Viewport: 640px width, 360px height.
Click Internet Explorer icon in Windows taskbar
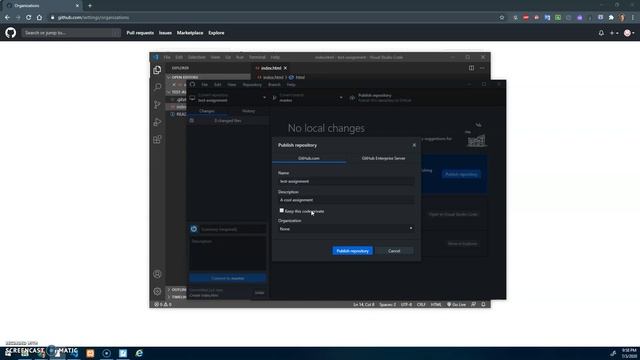pyautogui.click(x=139, y=353)
